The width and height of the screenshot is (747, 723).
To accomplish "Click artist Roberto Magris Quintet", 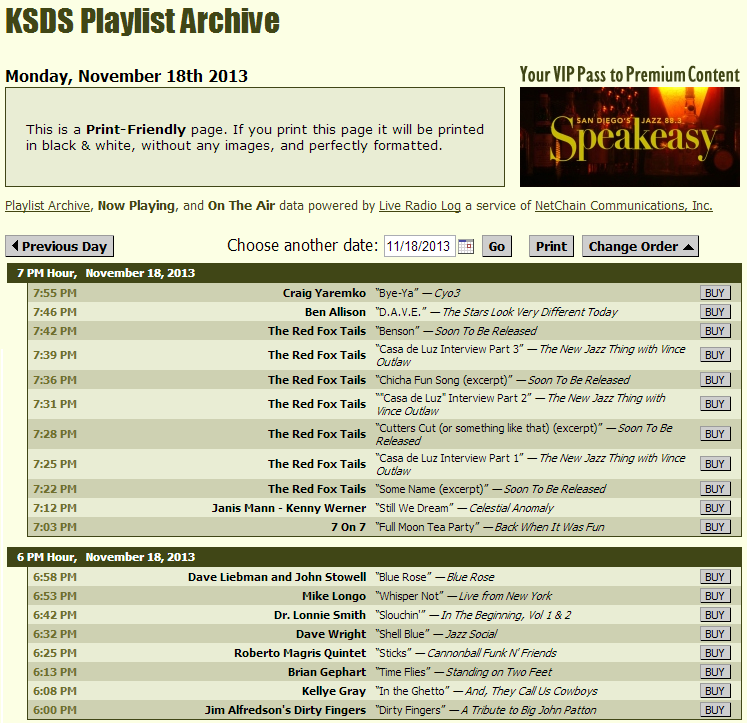I will 300,653.
